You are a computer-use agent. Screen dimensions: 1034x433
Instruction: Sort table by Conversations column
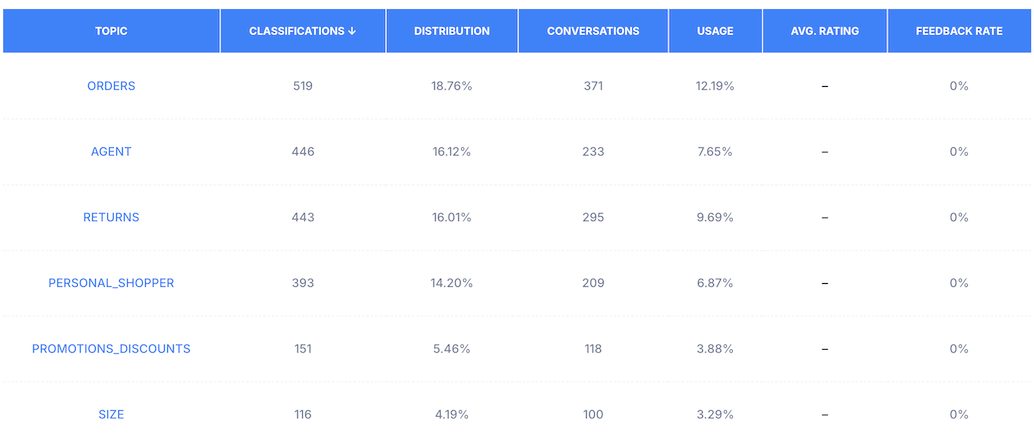[593, 31]
